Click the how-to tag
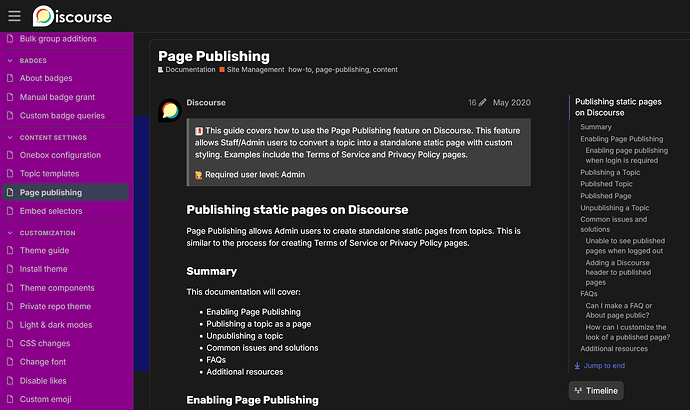 (300, 70)
